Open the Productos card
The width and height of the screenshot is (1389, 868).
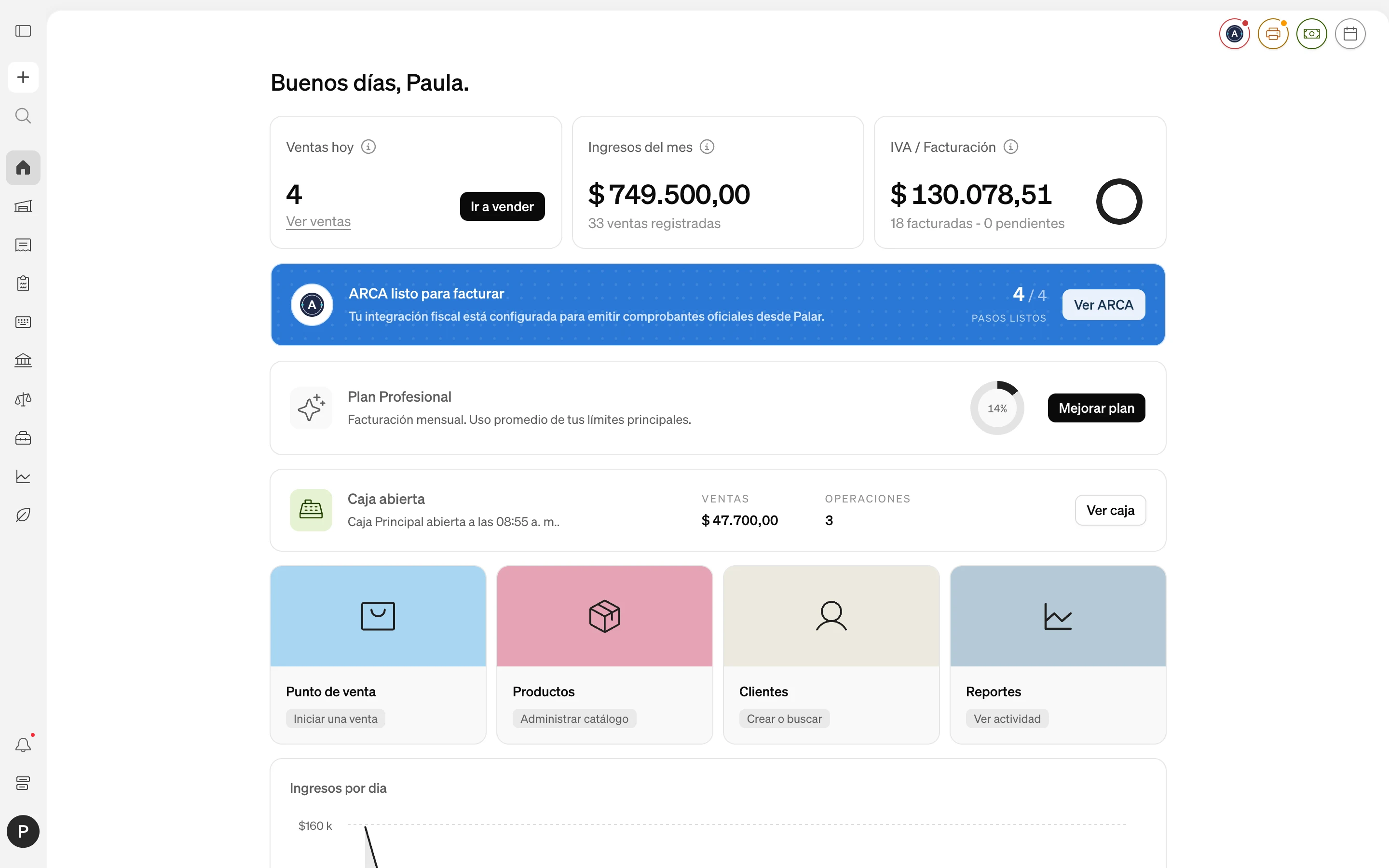point(604,654)
